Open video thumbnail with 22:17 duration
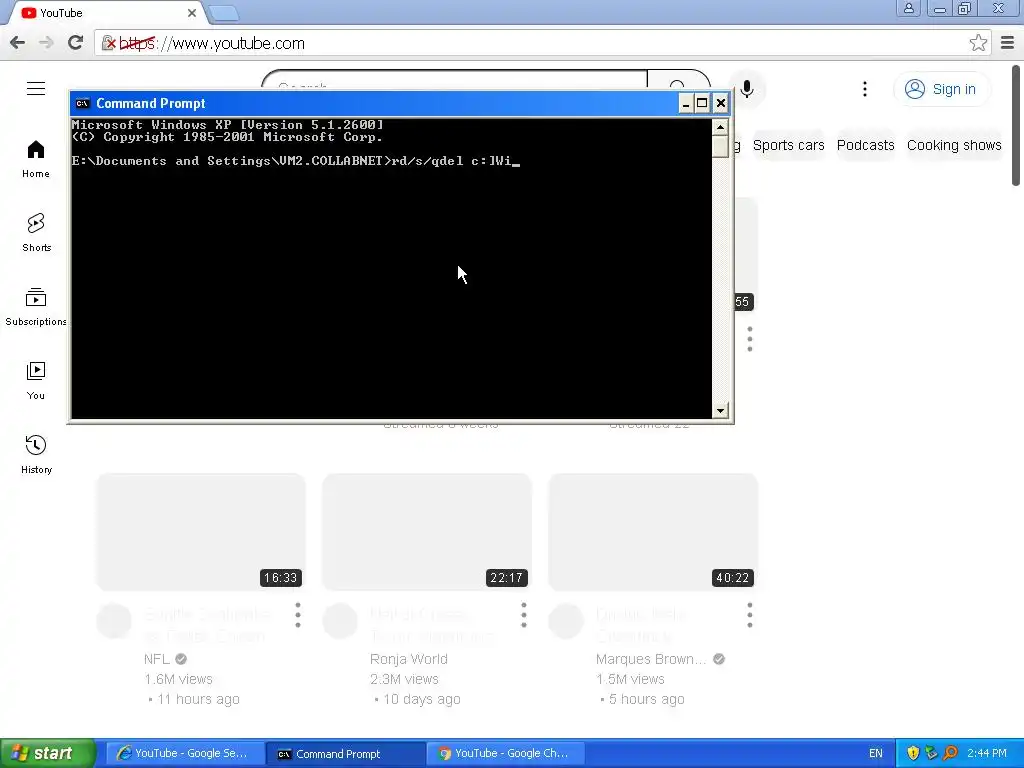The image size is (1024, 768). [426, 532]
